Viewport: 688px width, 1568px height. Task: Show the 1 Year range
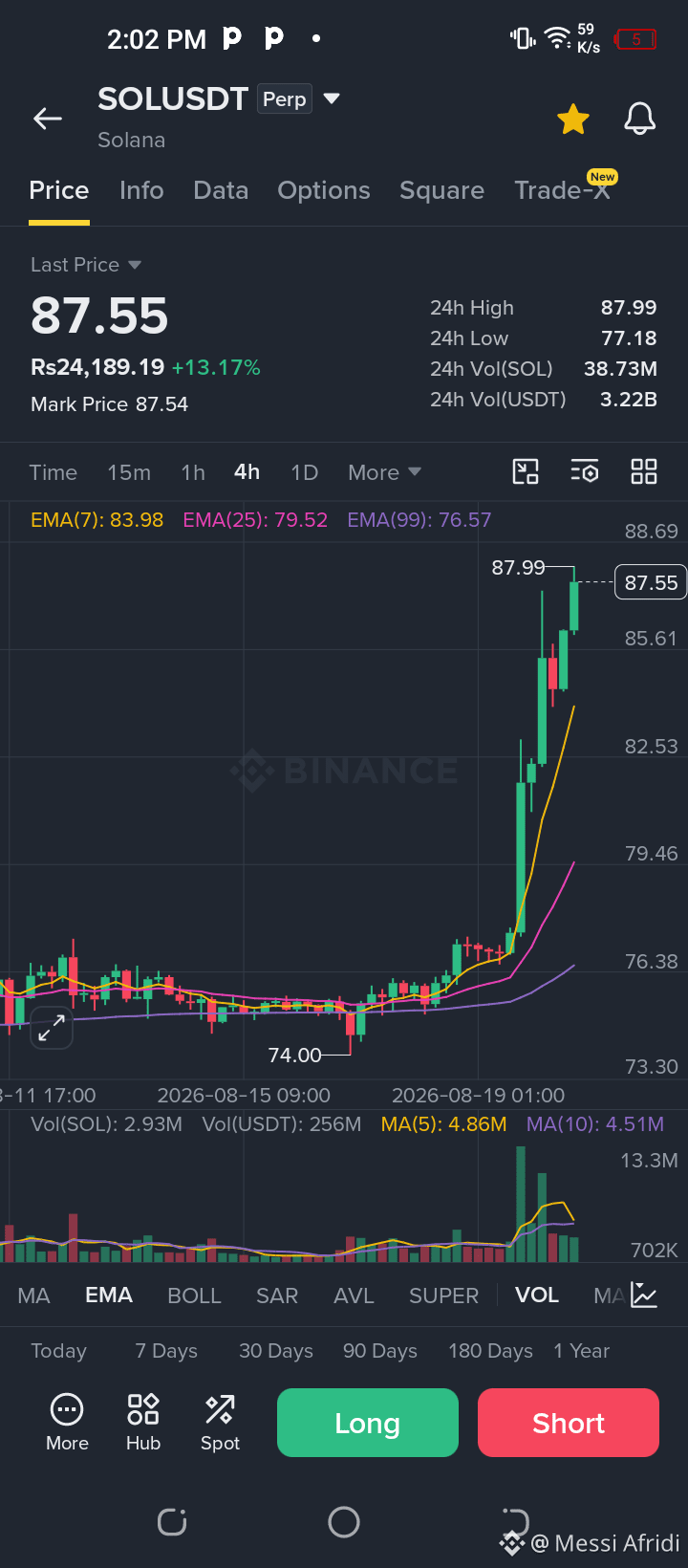[581, 1351]
